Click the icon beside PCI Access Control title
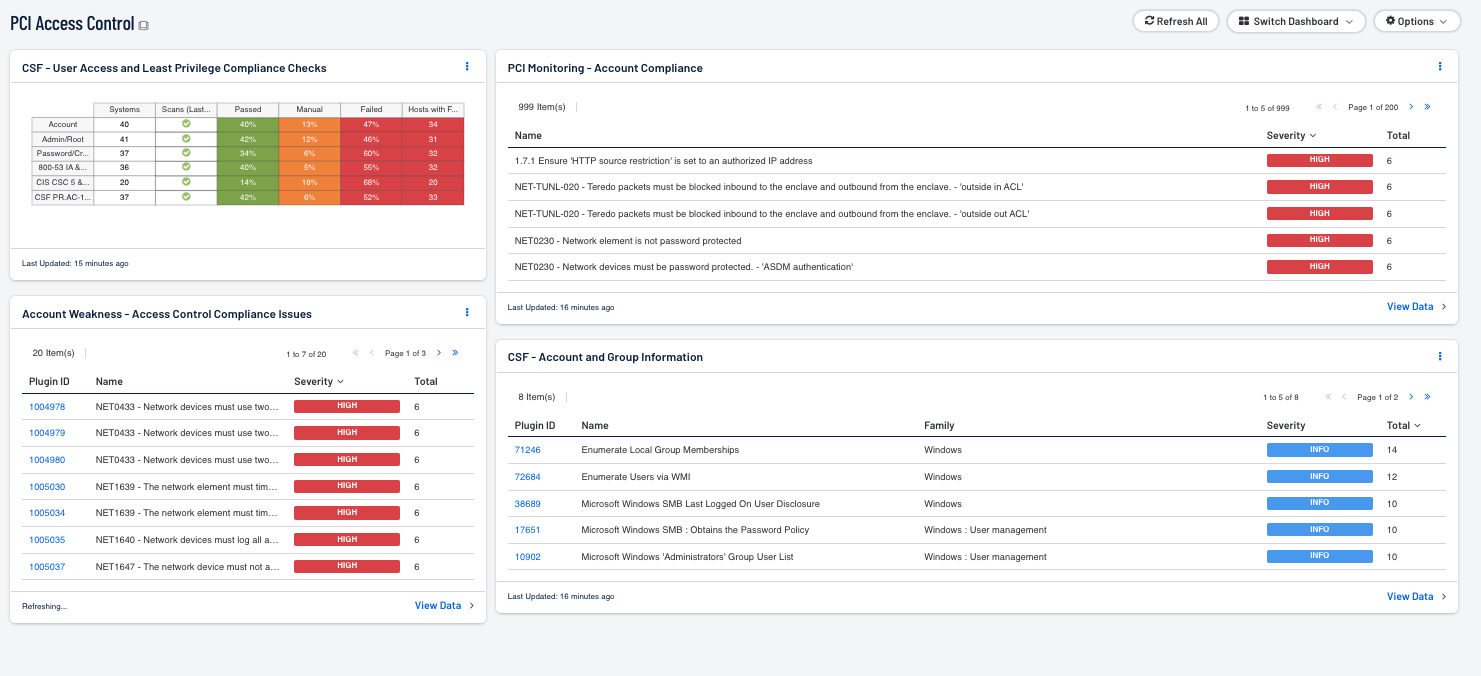Image resolution: width=1481 pixels, height=676 pixels. click(x=144, y=25)
